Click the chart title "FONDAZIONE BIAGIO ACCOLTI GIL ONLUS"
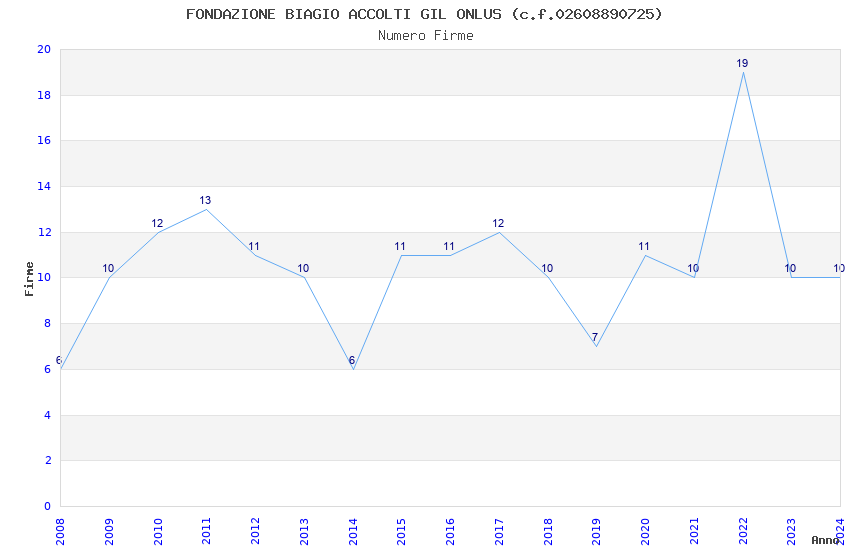The height and width of the screenshot is (550, 850). 344,14
